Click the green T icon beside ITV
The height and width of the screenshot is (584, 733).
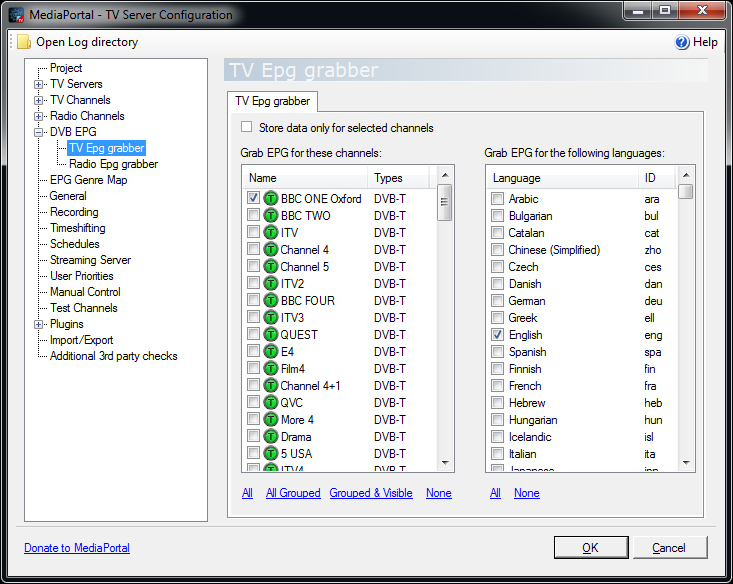coord(271,232)
